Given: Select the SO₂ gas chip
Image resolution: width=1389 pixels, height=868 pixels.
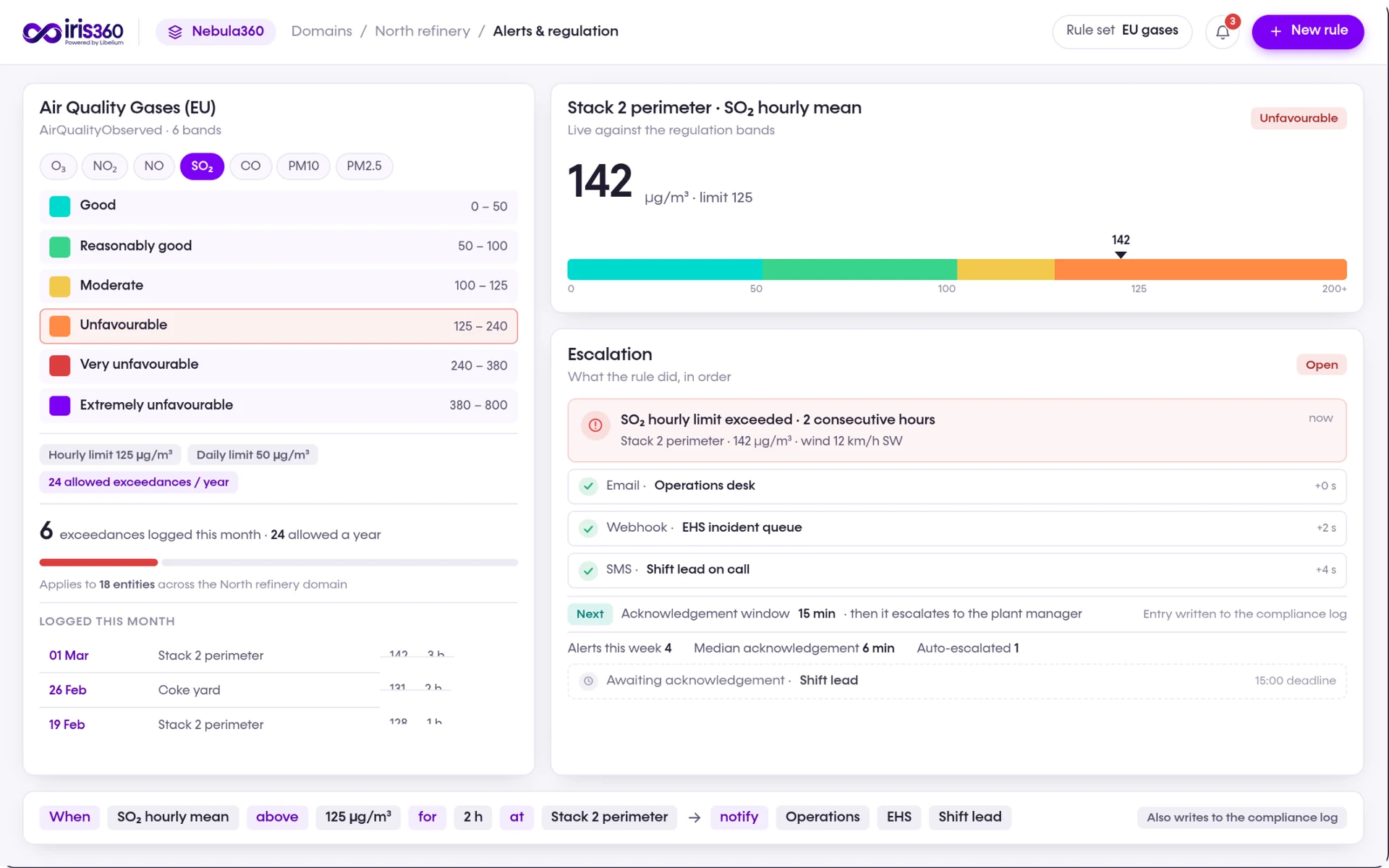Looking at the screenshot, I should (x=202, y=166).
